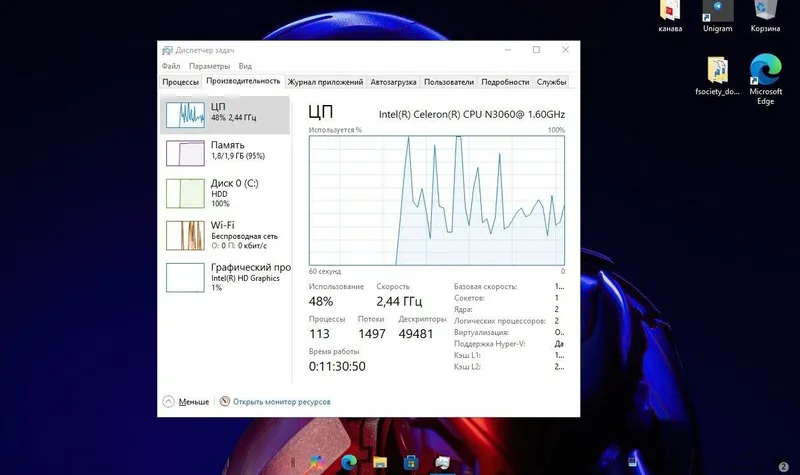Click the 60 секунд graph axis label
Image resolution: width=800 pixels, height=475 pixels.
324,271
